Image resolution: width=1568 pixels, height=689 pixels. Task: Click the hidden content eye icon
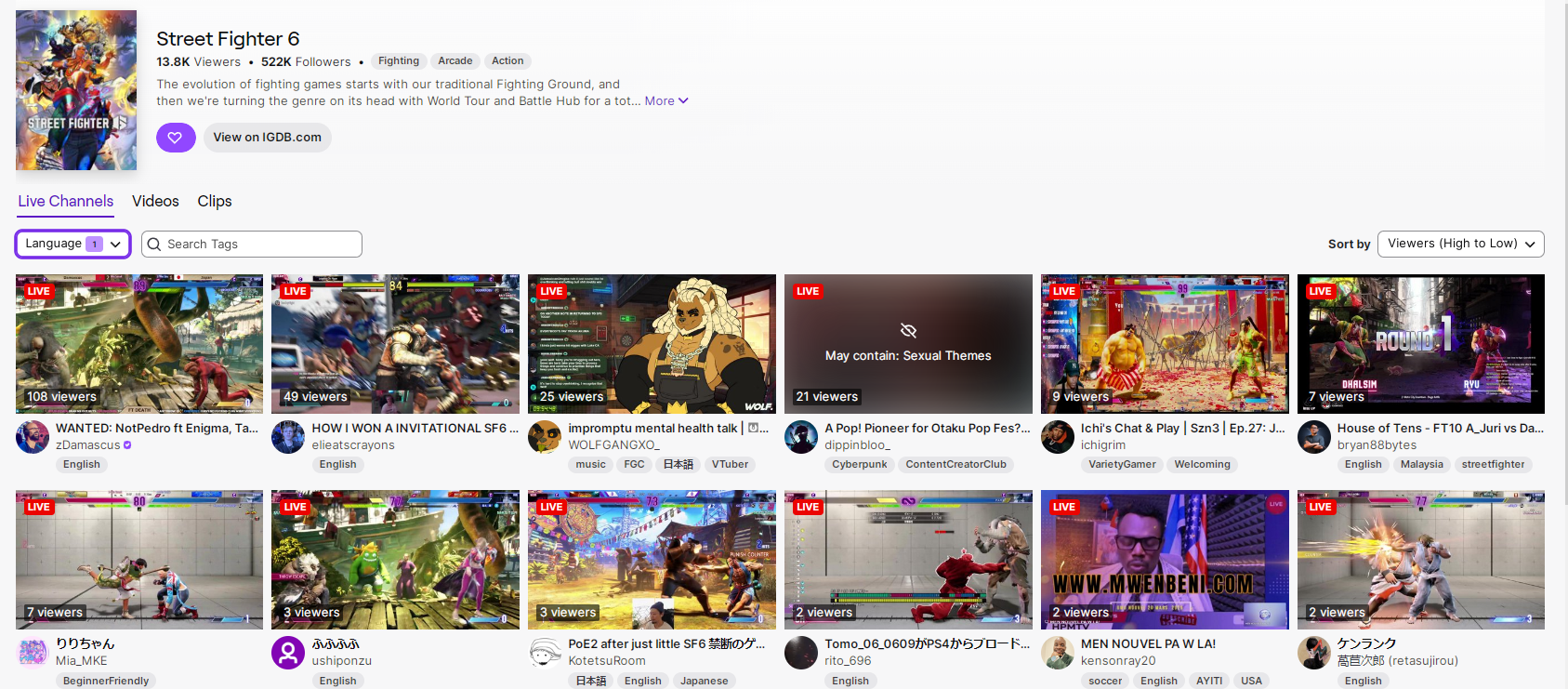(x=908, y=331)
